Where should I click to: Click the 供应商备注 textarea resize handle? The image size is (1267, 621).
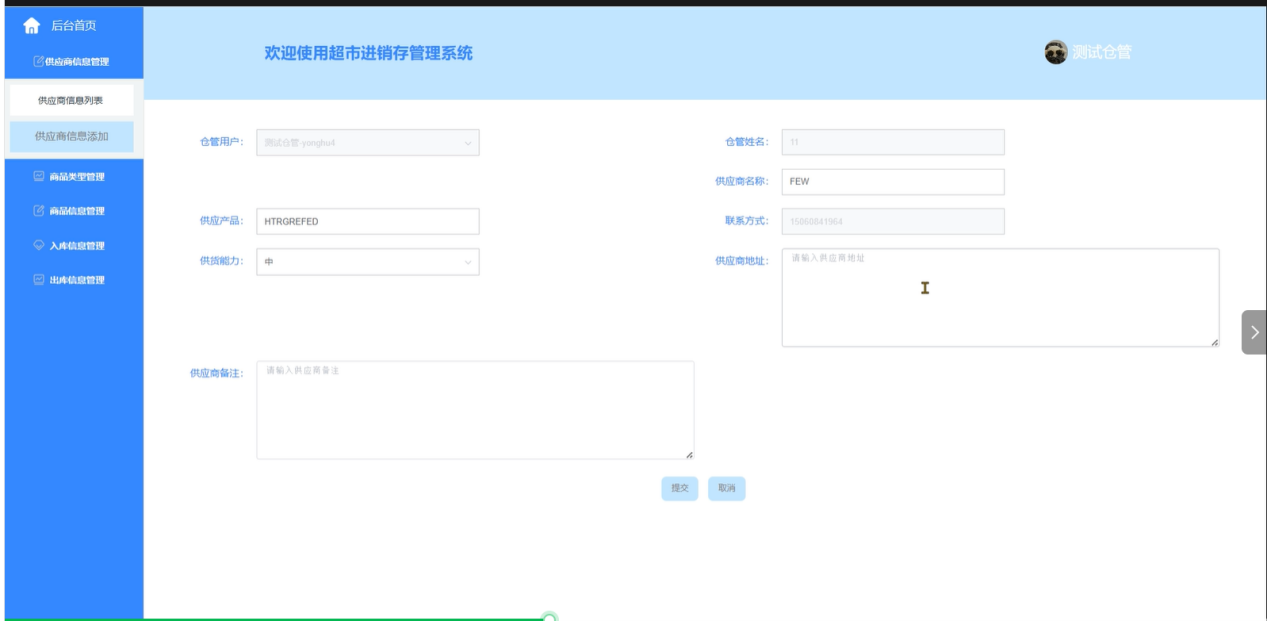(x=690, y=455)
